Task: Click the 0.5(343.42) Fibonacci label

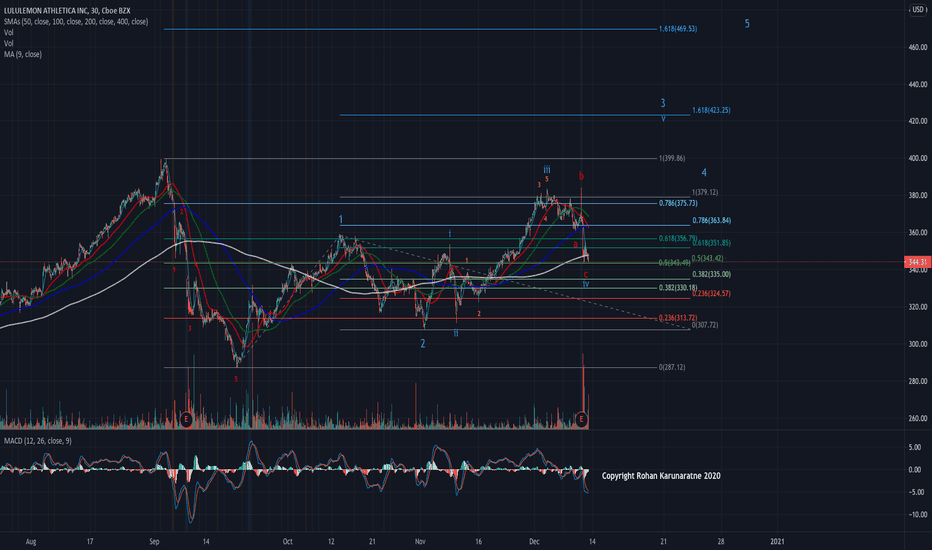Action: pyautogui.click(x=707, y=258)
